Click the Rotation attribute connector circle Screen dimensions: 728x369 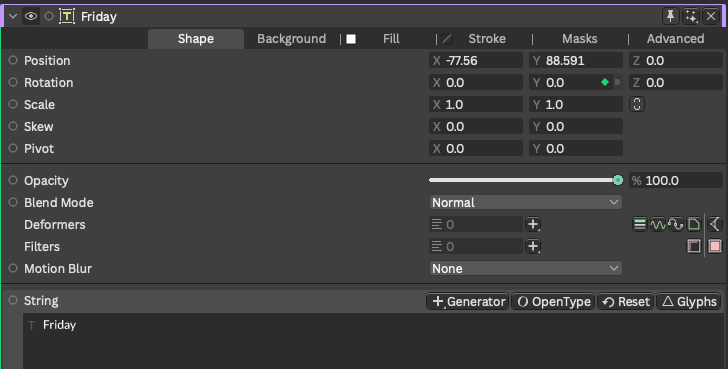click(x=13, y=82)
